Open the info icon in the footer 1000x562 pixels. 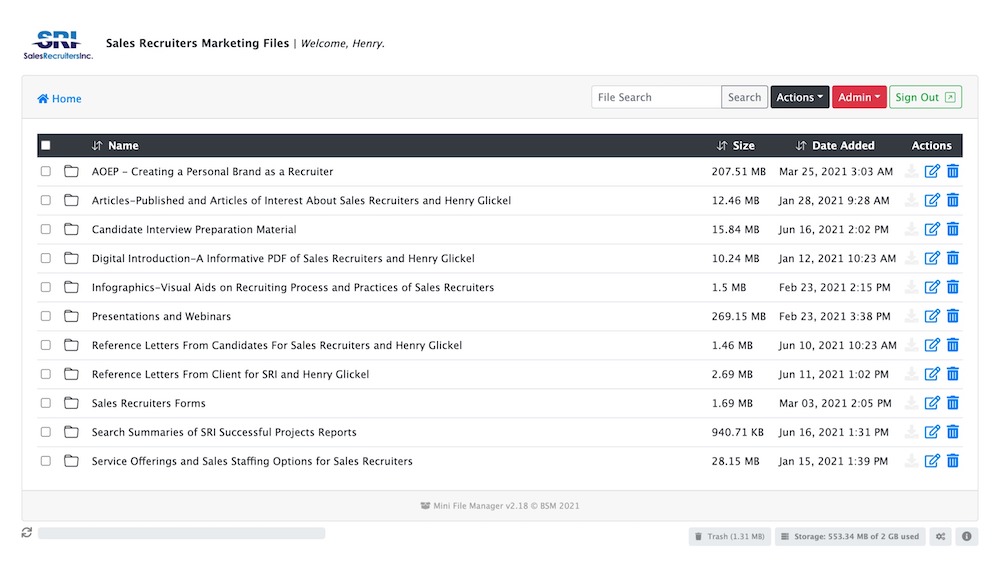[x=967, y=536]
